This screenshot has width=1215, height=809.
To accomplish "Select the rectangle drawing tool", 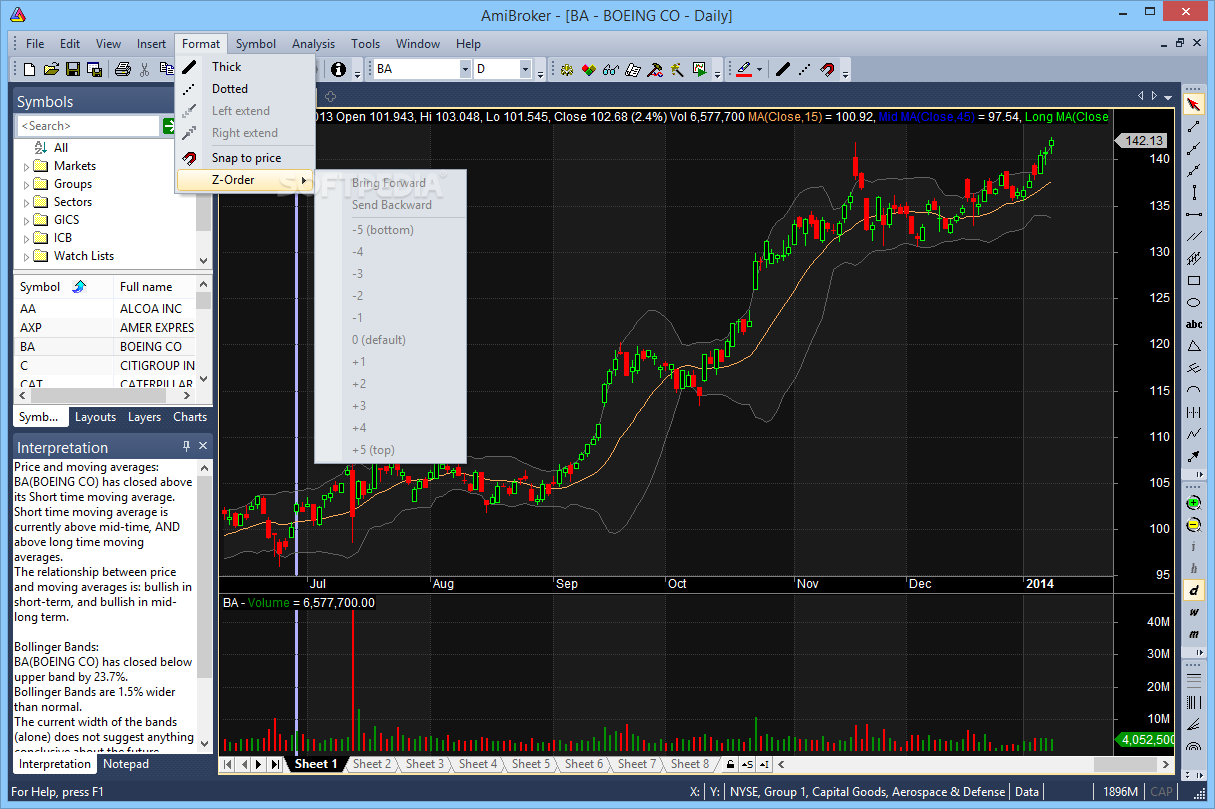I will coord(1193,280).
